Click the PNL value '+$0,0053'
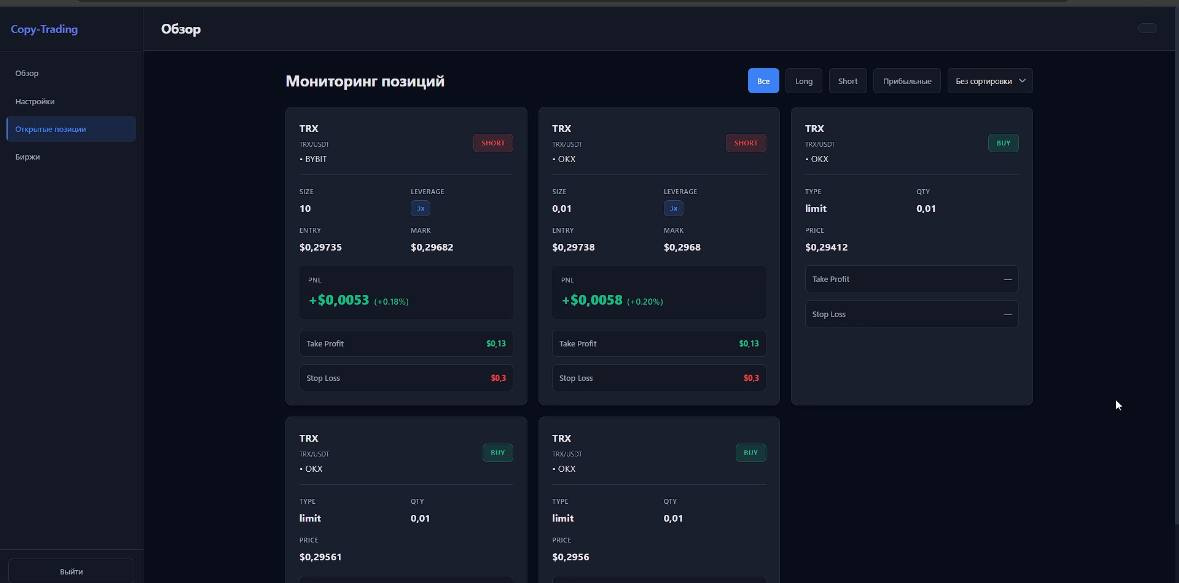The height and width of the screenshot is (583, 1179). (x=339, y=300)
